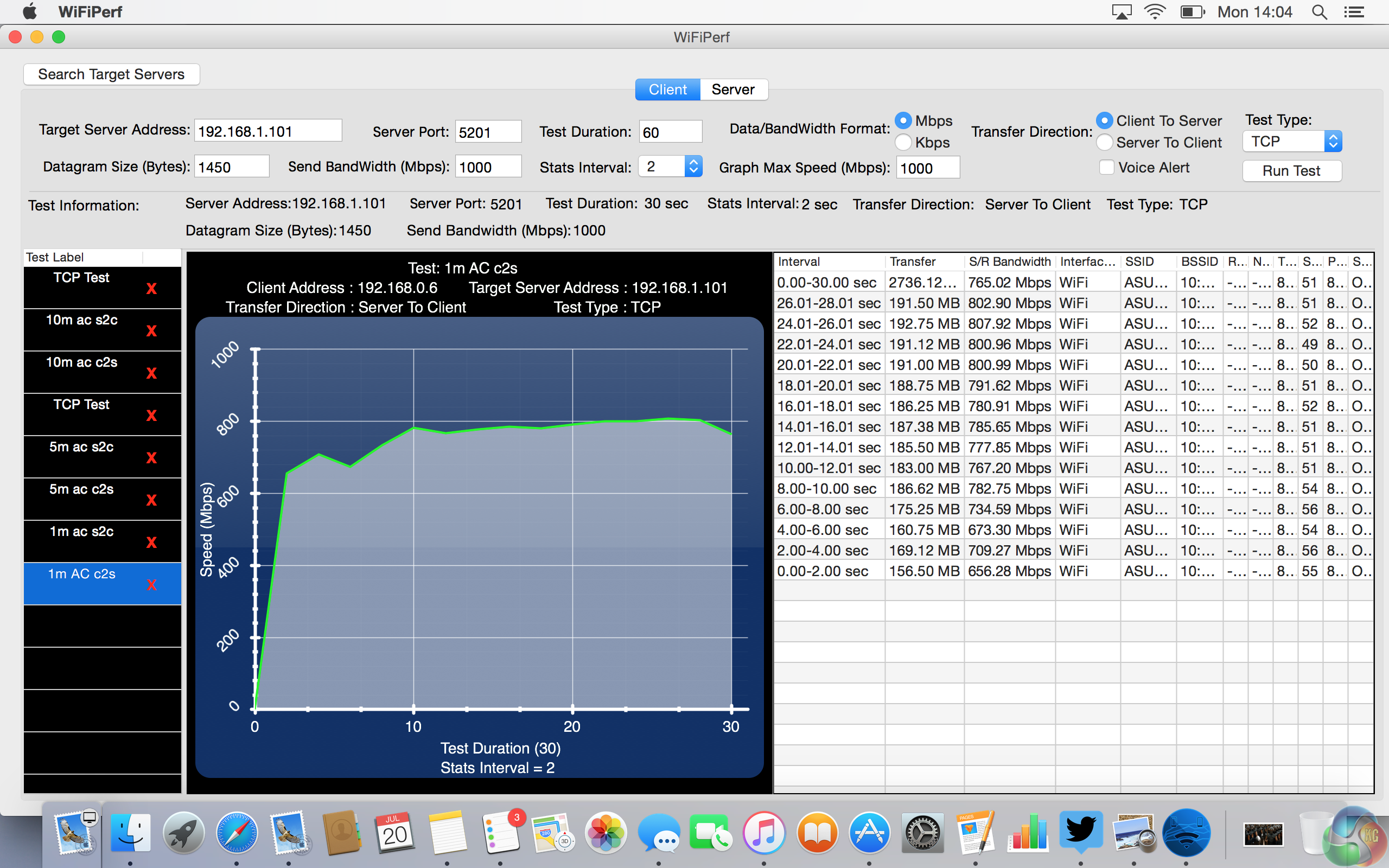Launch Safari from the Dock
1389x868 pixels.
tap(237, 833)
